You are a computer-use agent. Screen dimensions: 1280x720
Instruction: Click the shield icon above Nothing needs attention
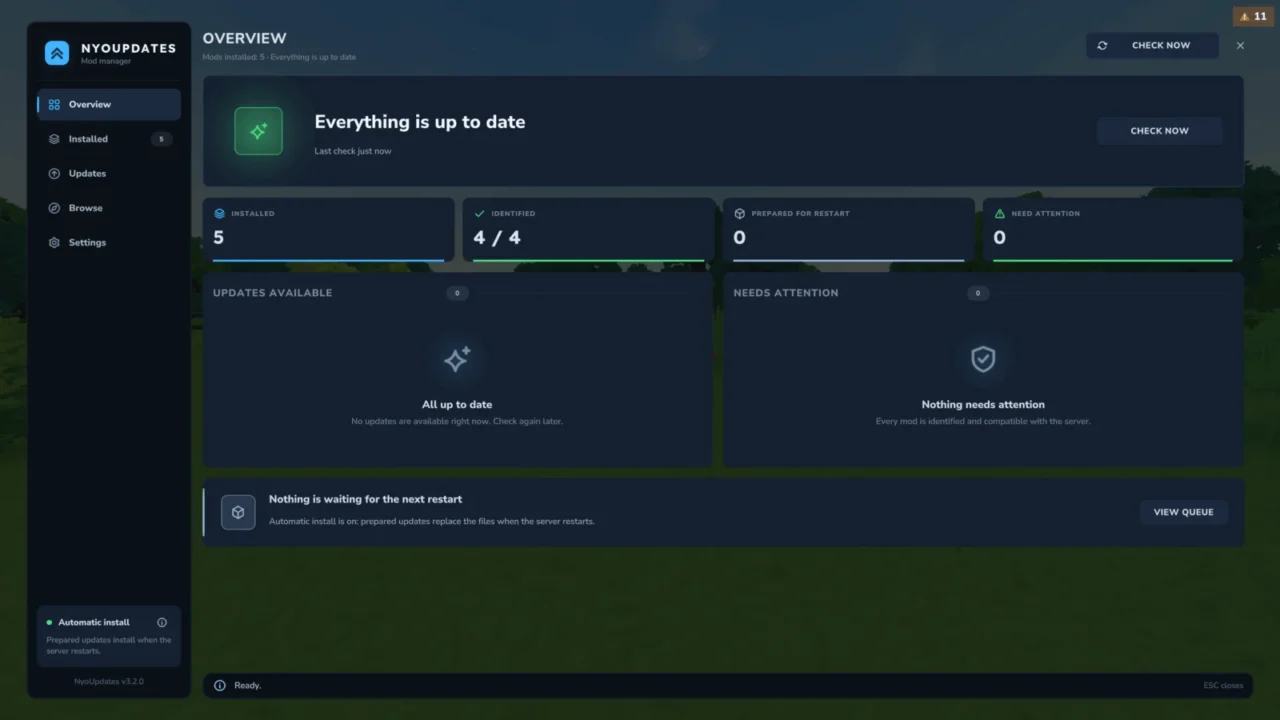[983, 359]
